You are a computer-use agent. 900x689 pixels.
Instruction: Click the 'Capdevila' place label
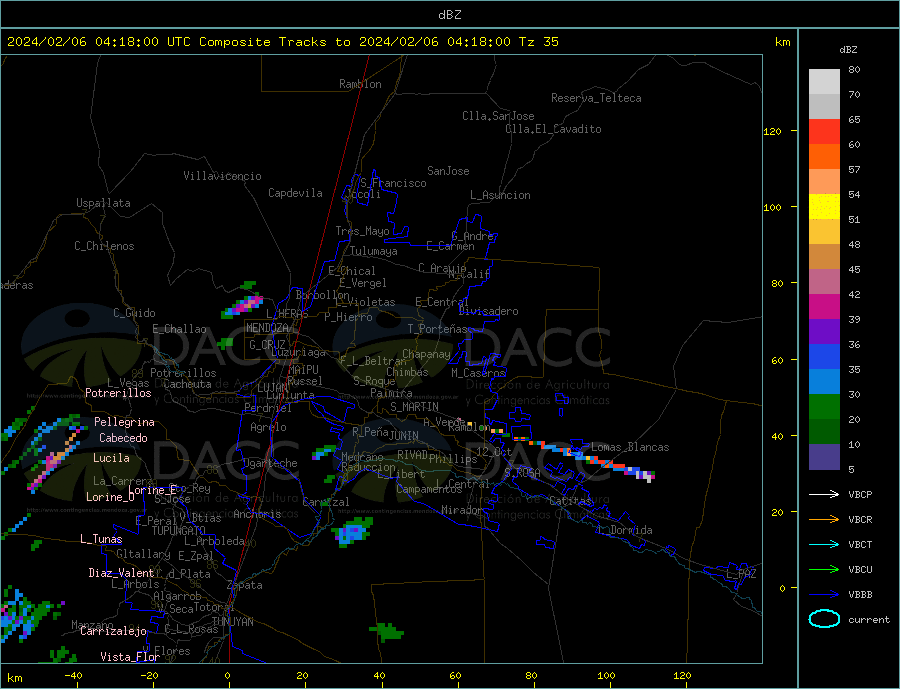coord(295,193)
